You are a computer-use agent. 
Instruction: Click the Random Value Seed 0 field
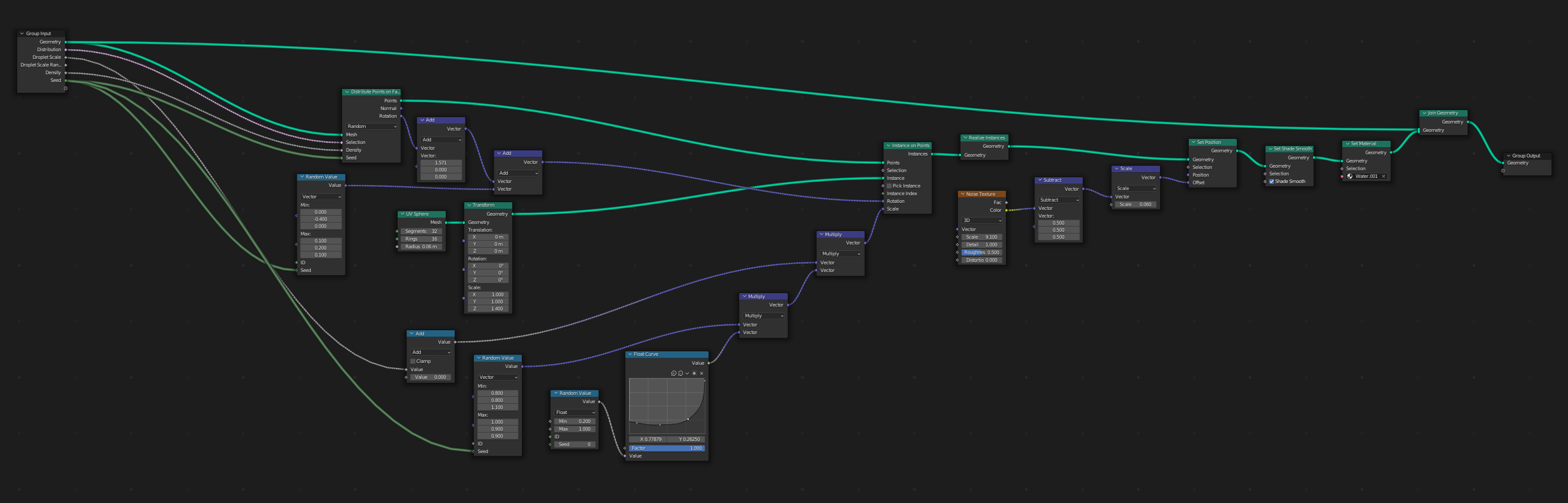575,444
